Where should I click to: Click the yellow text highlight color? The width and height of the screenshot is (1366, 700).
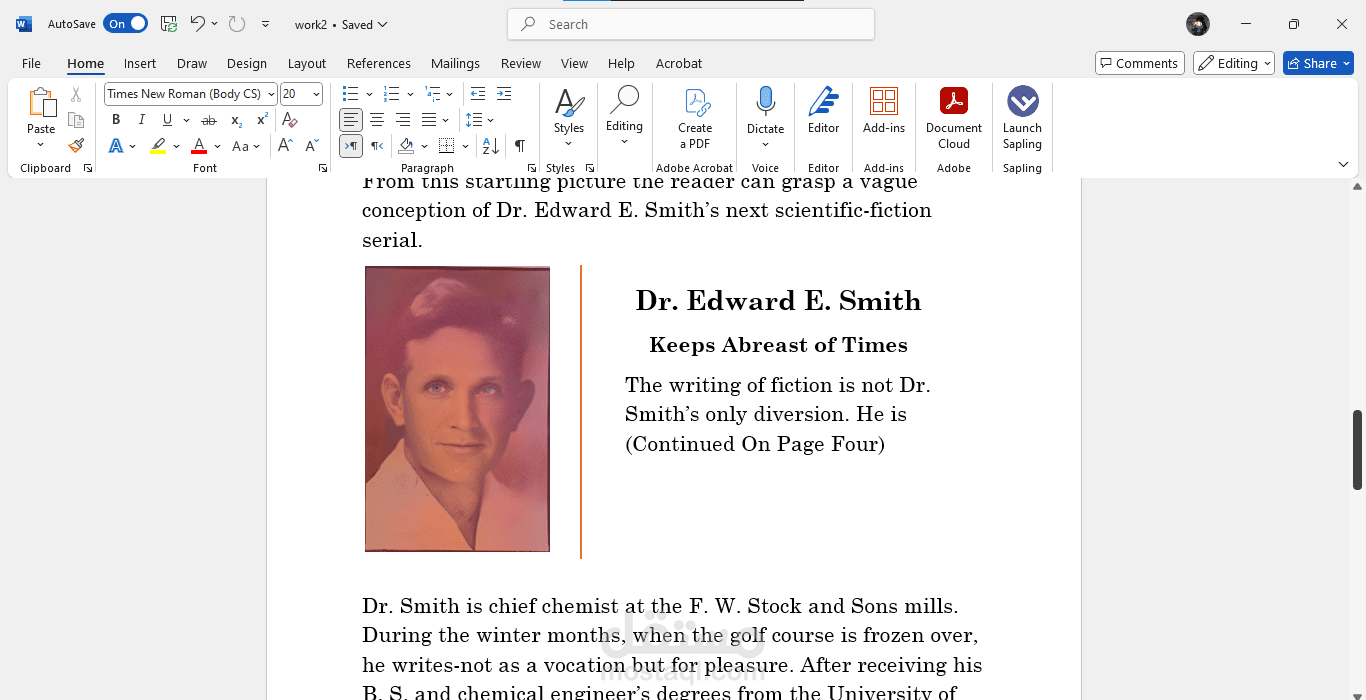[158, 146]
